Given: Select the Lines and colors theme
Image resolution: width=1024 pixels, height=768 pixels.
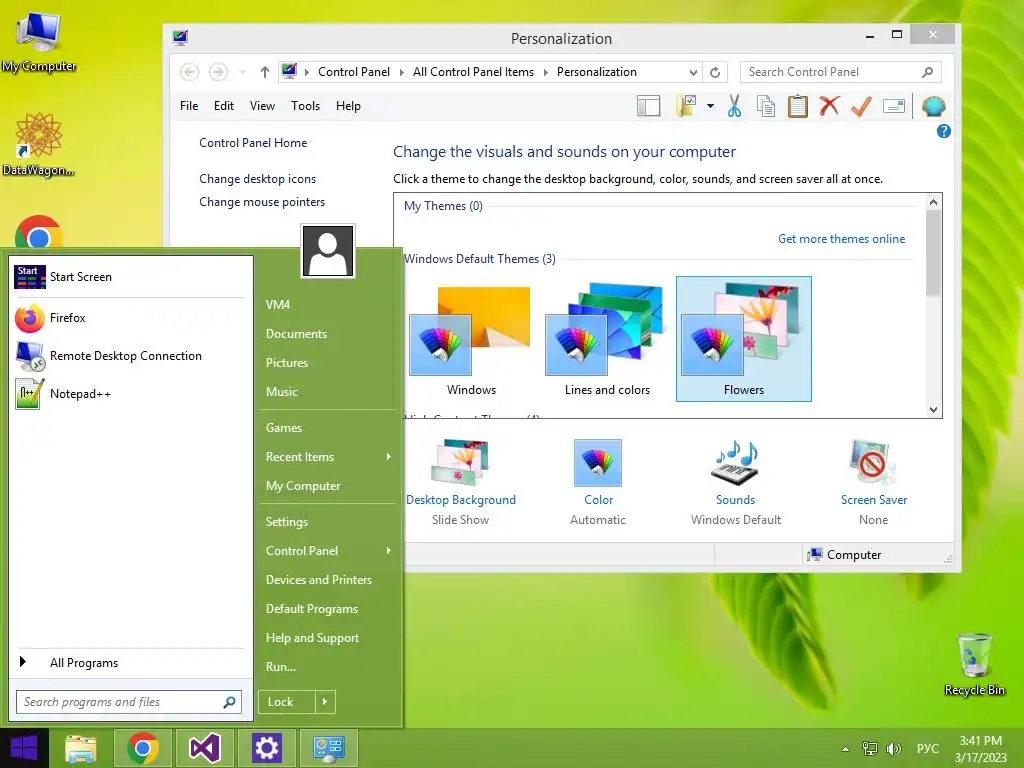Looking at the screenshot, I should (x=607, y=340).
